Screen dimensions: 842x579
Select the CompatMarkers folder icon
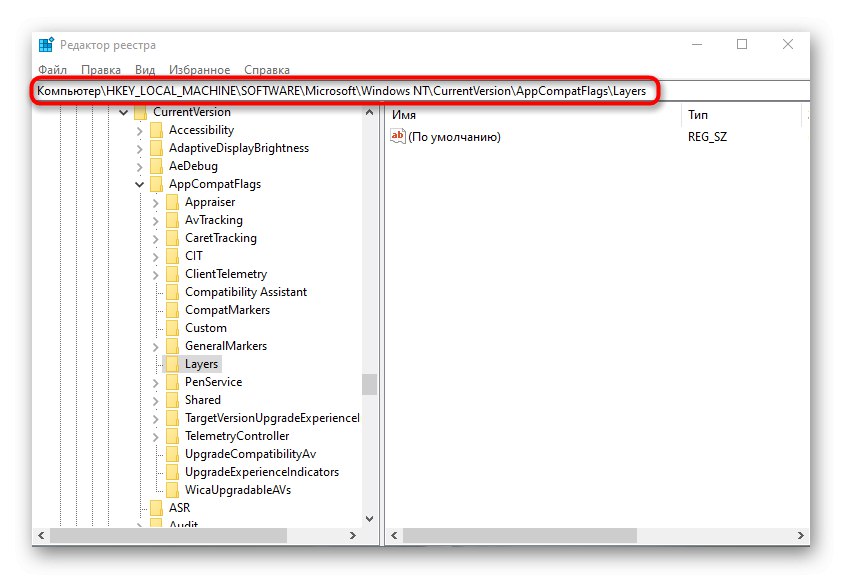pyautogui.click(x=172, y=310)
